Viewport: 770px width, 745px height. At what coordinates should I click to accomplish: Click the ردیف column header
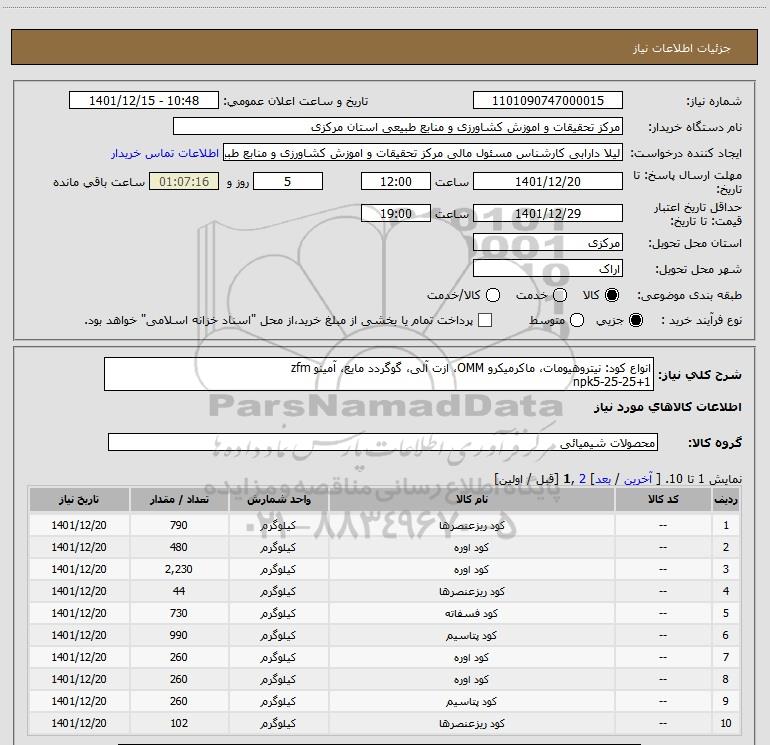click(x=726, y=499)
